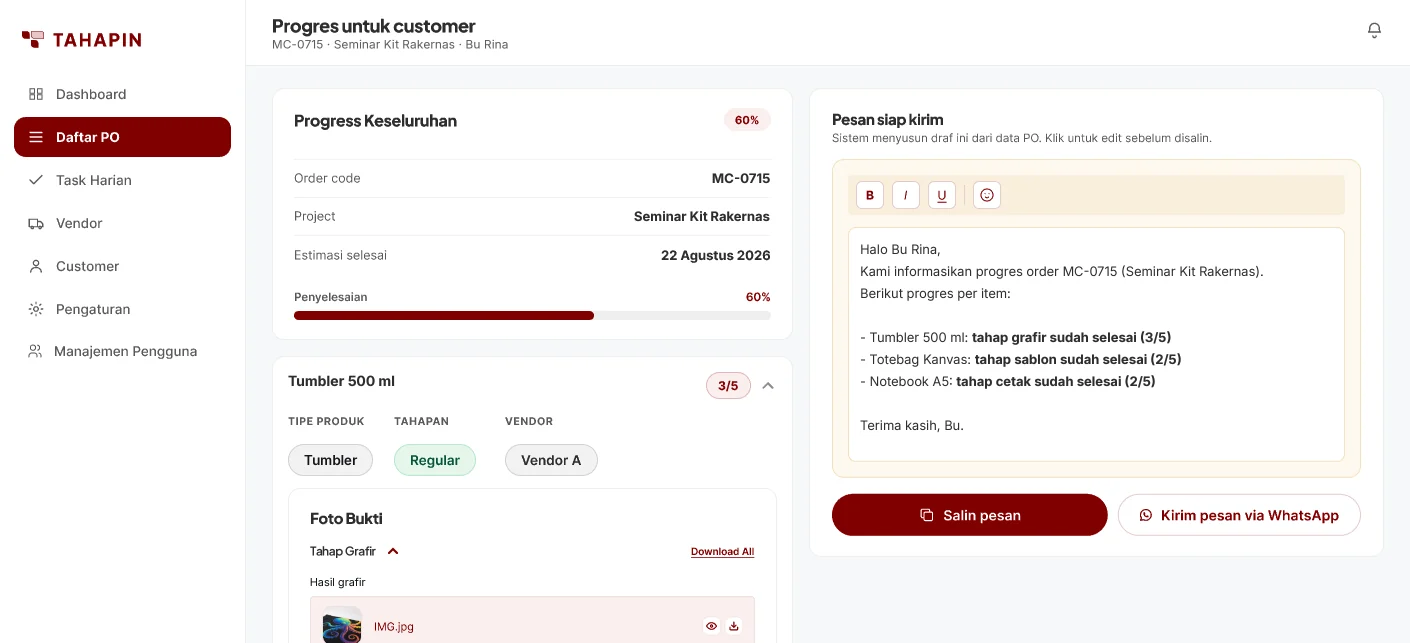Toggle bold formatting in message editor

coord(870,195)
